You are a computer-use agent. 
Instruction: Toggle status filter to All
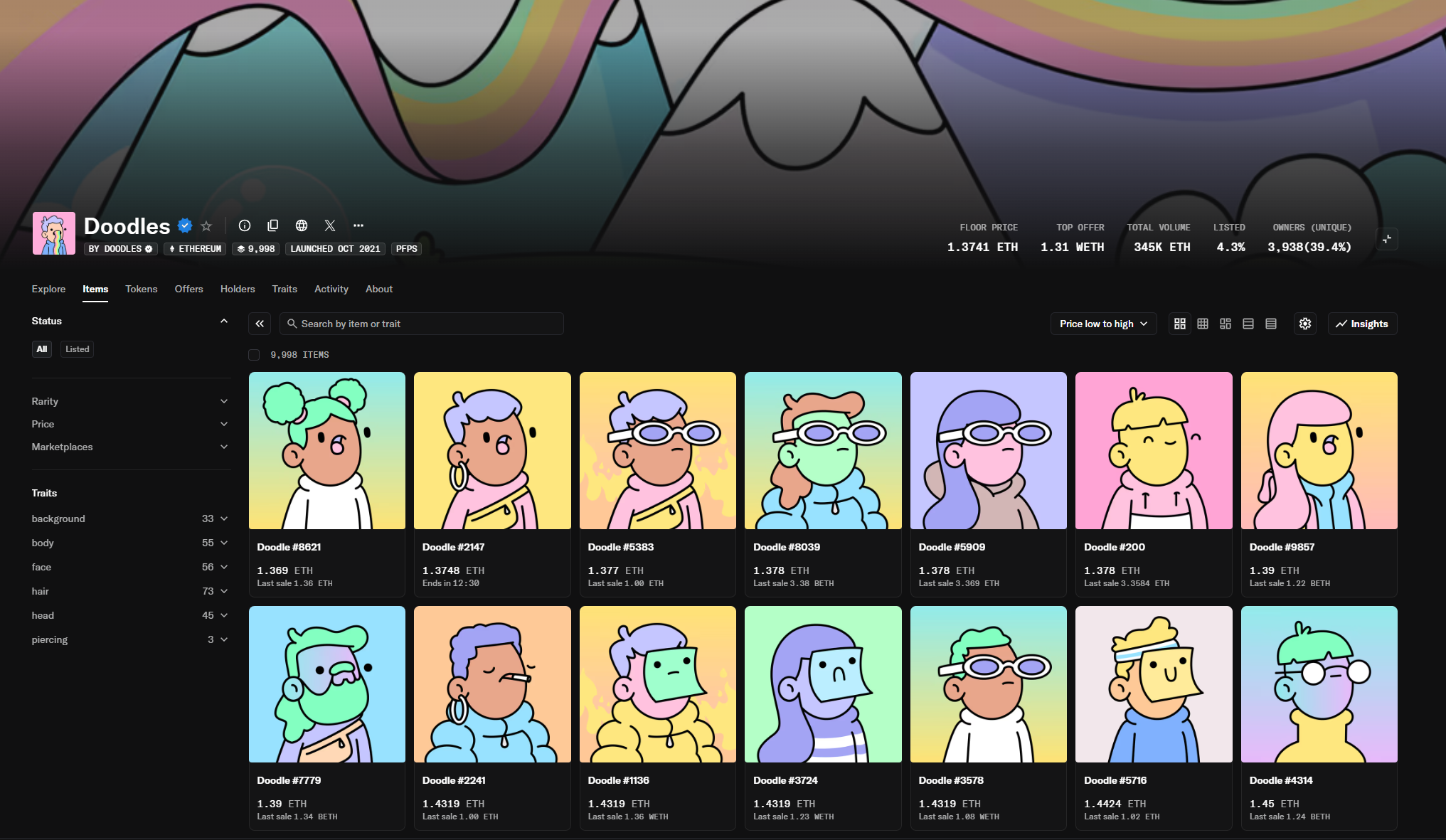pyautogui.click(x=42, y=349)
